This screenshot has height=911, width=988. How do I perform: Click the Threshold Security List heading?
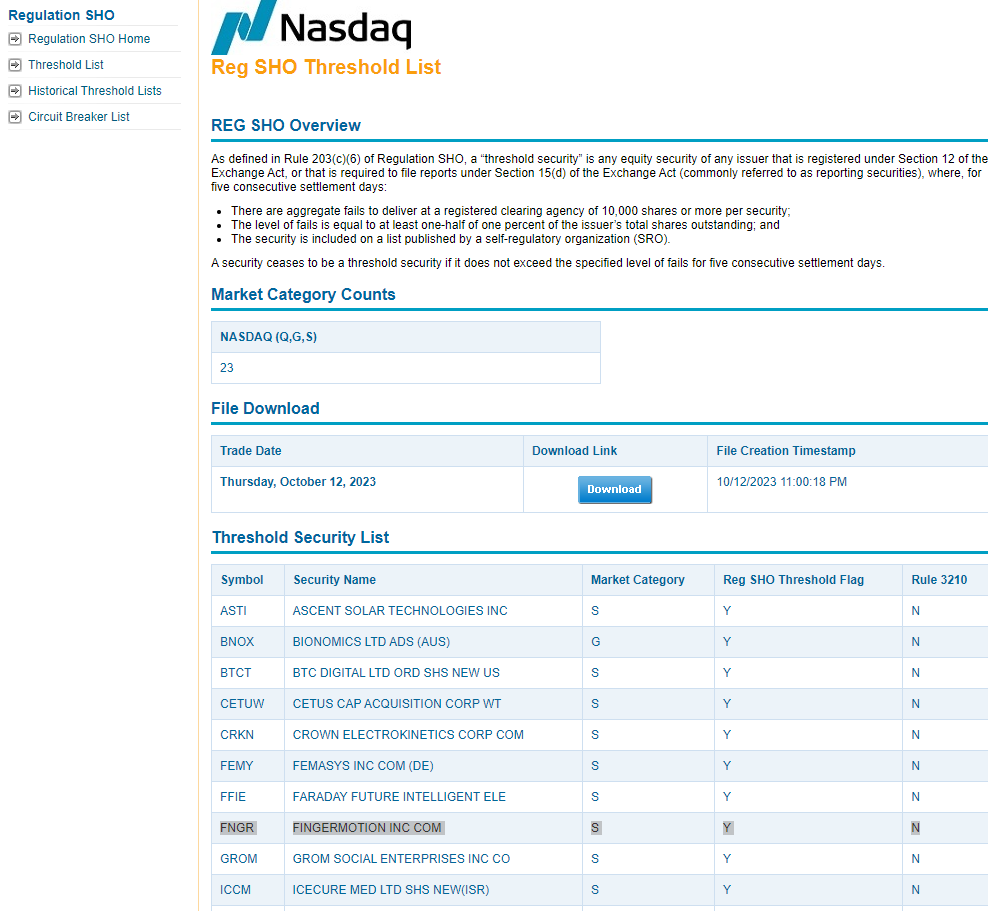point(301,537)
